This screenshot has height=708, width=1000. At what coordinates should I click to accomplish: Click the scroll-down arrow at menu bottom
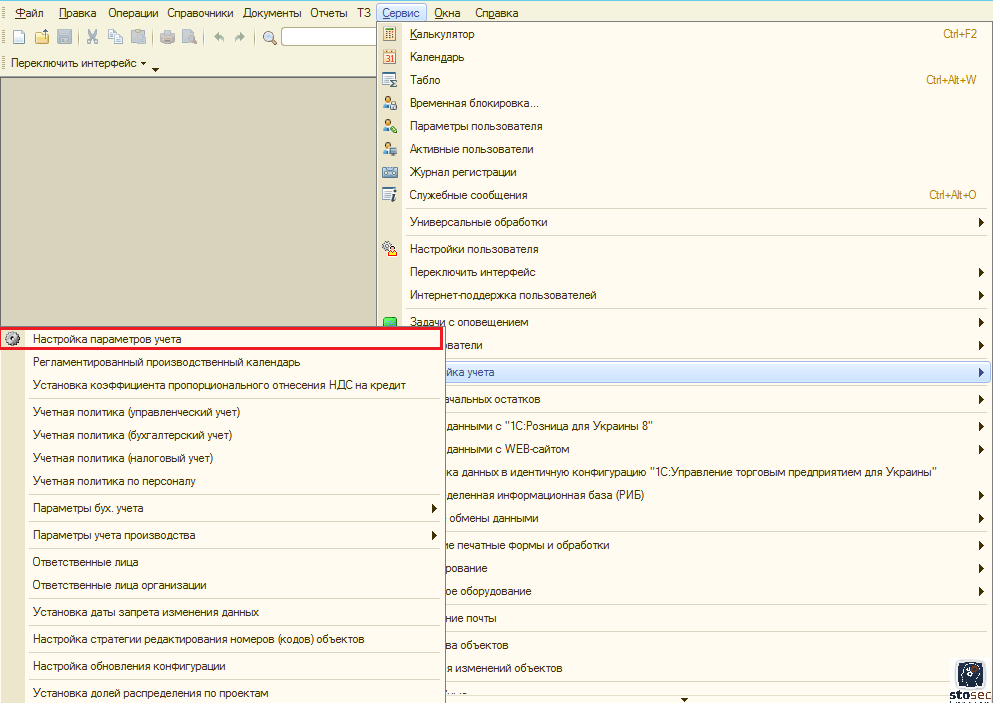click(684, 700)
